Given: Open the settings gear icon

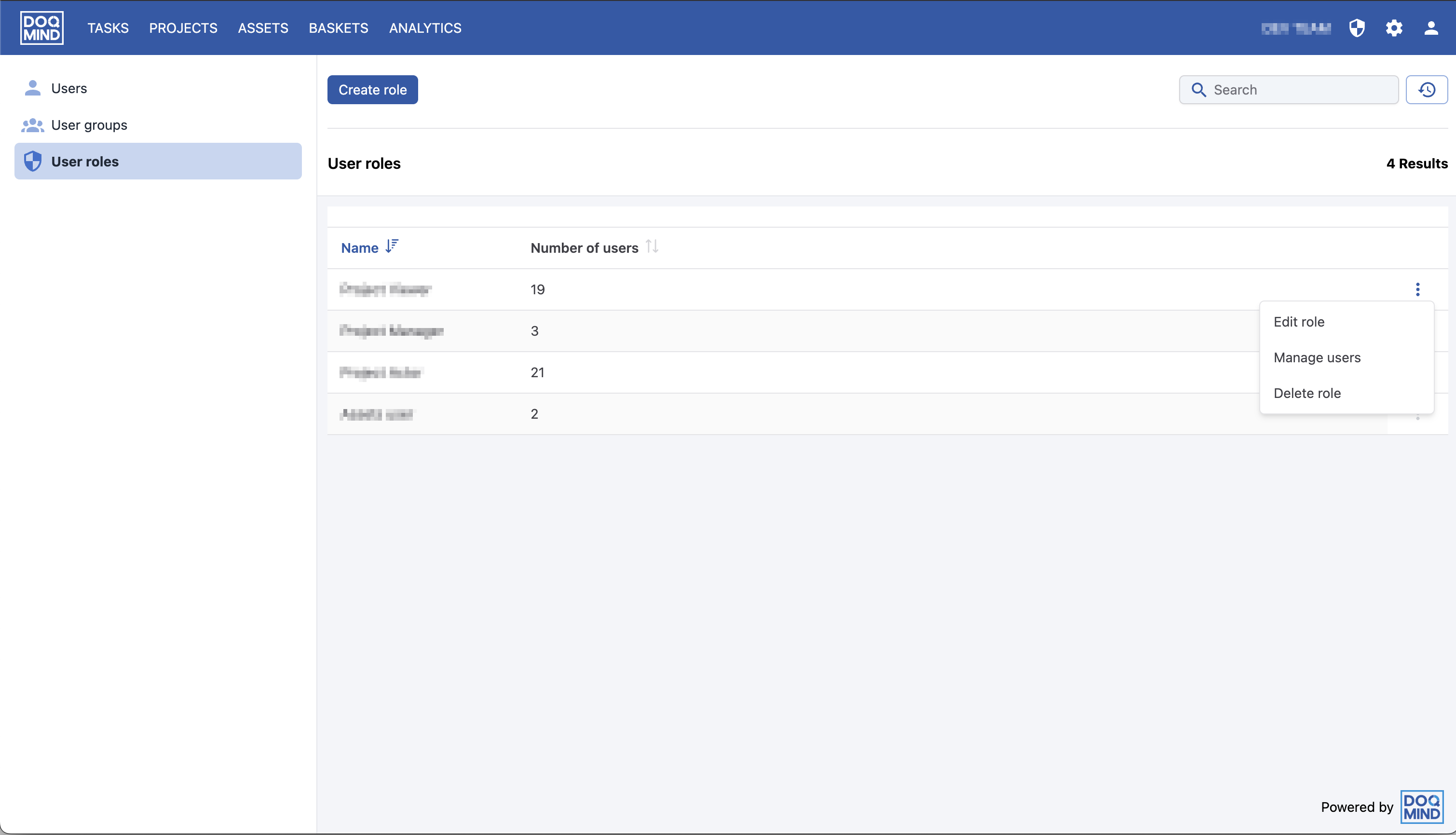Looking at the screenshot, I should [x=1394, y=27].
